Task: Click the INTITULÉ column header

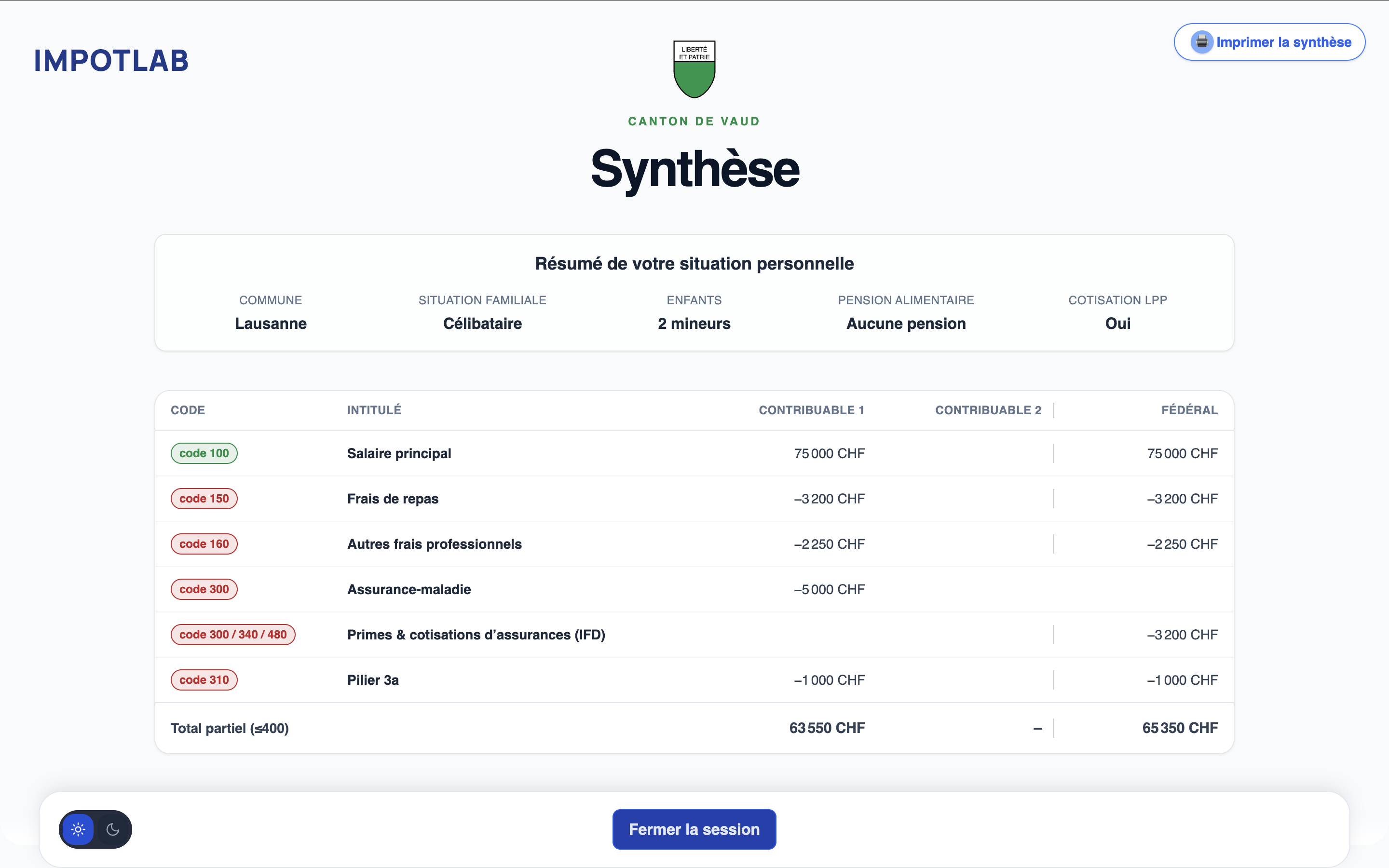Action: (374, 410)
